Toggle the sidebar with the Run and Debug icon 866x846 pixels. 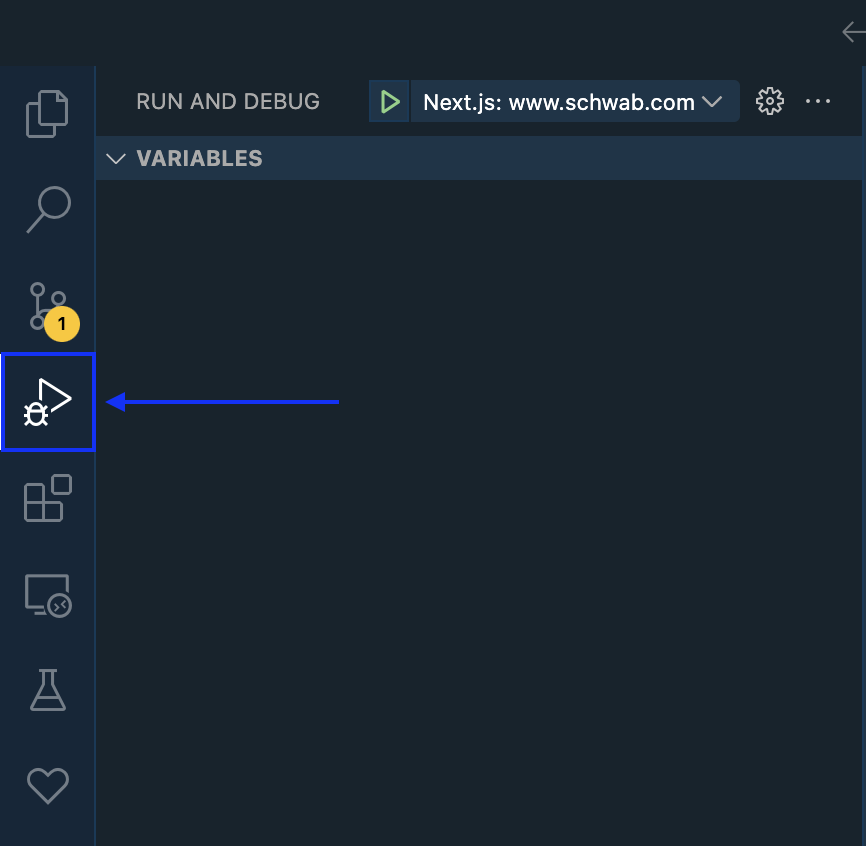(x=47, y=401)
